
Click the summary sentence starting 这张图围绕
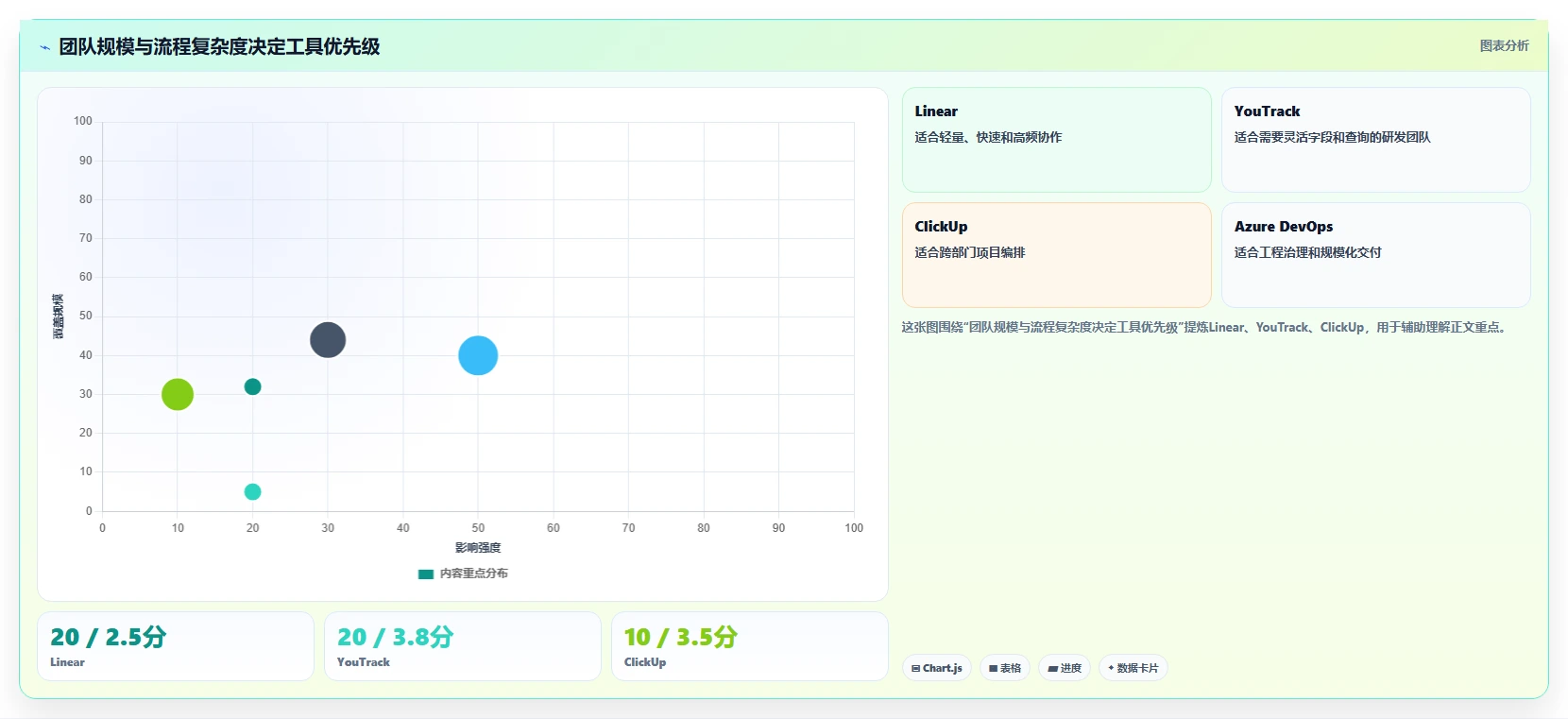click(1205, 327)
